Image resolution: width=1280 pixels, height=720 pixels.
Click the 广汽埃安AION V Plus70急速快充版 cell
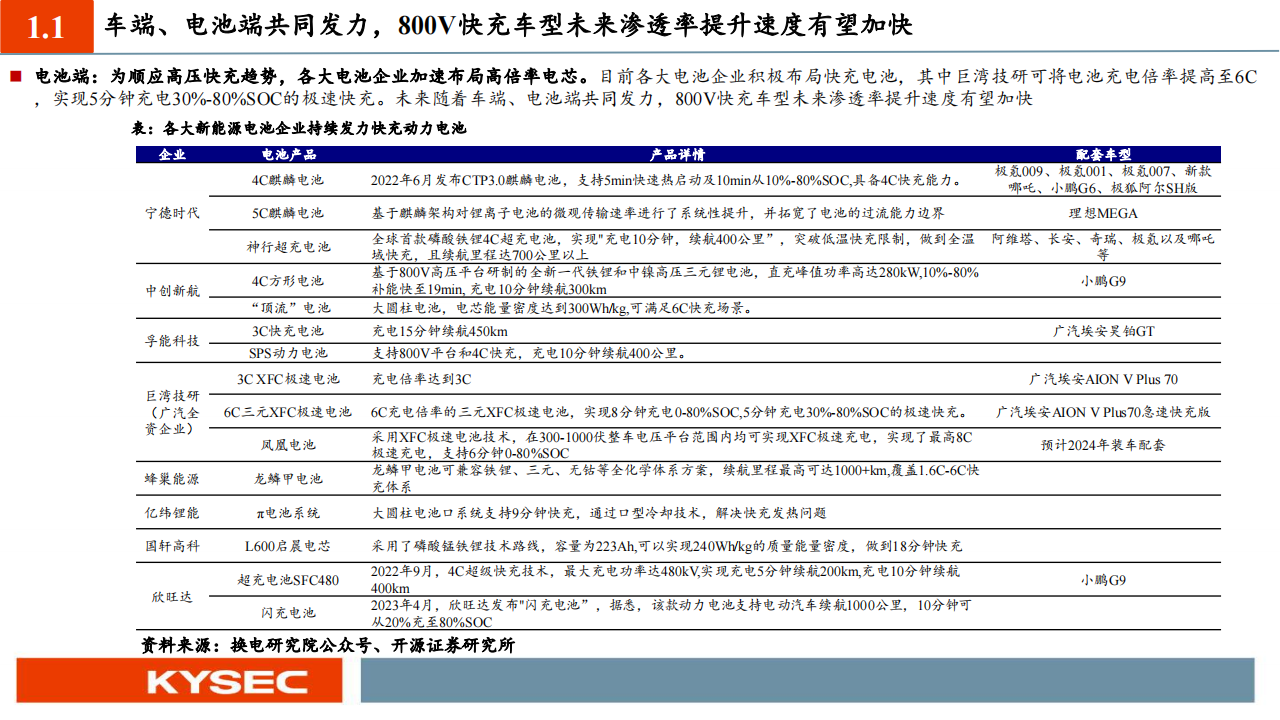click(1103, 412)
